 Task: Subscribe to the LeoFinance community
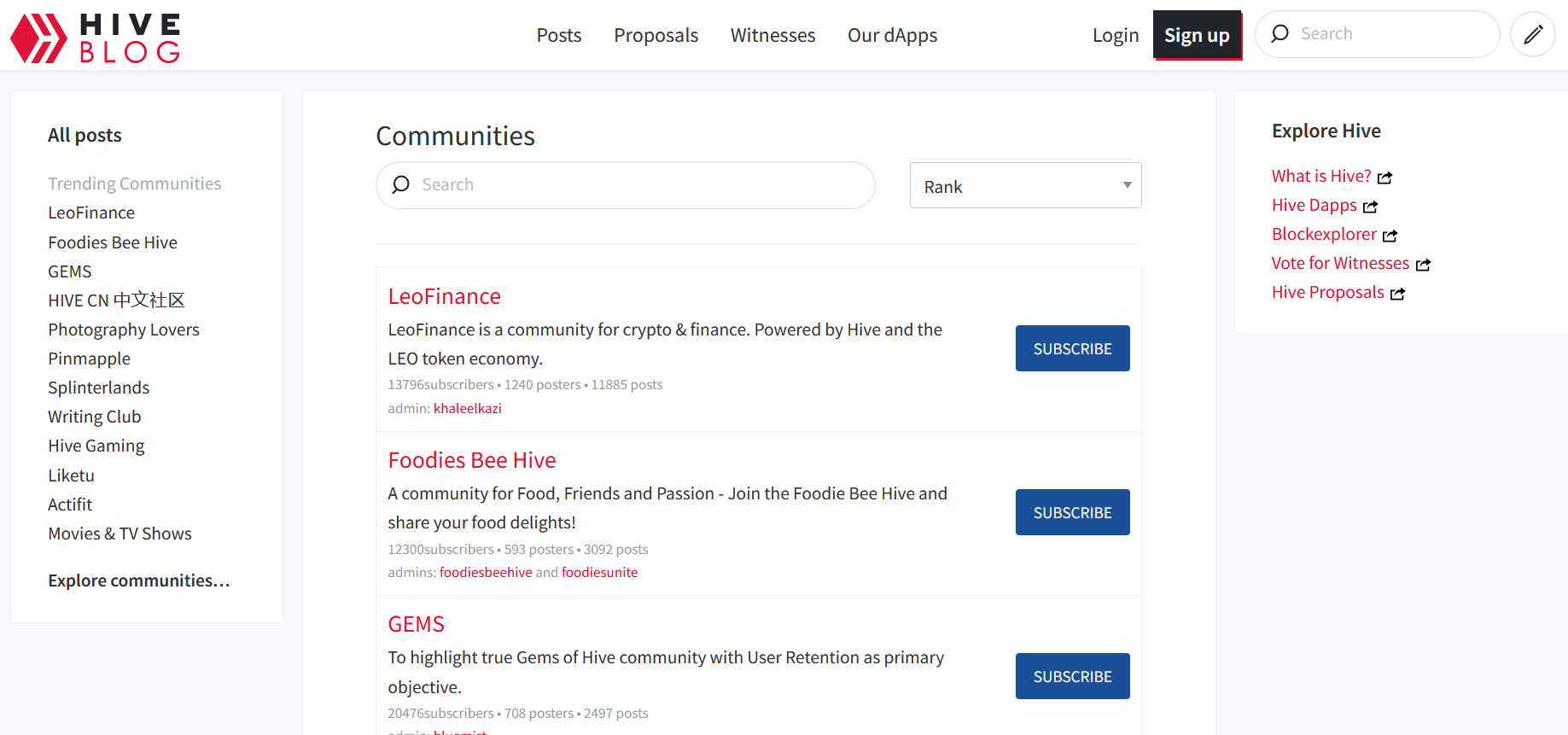pyautogui.click(x=1072, y=348)
